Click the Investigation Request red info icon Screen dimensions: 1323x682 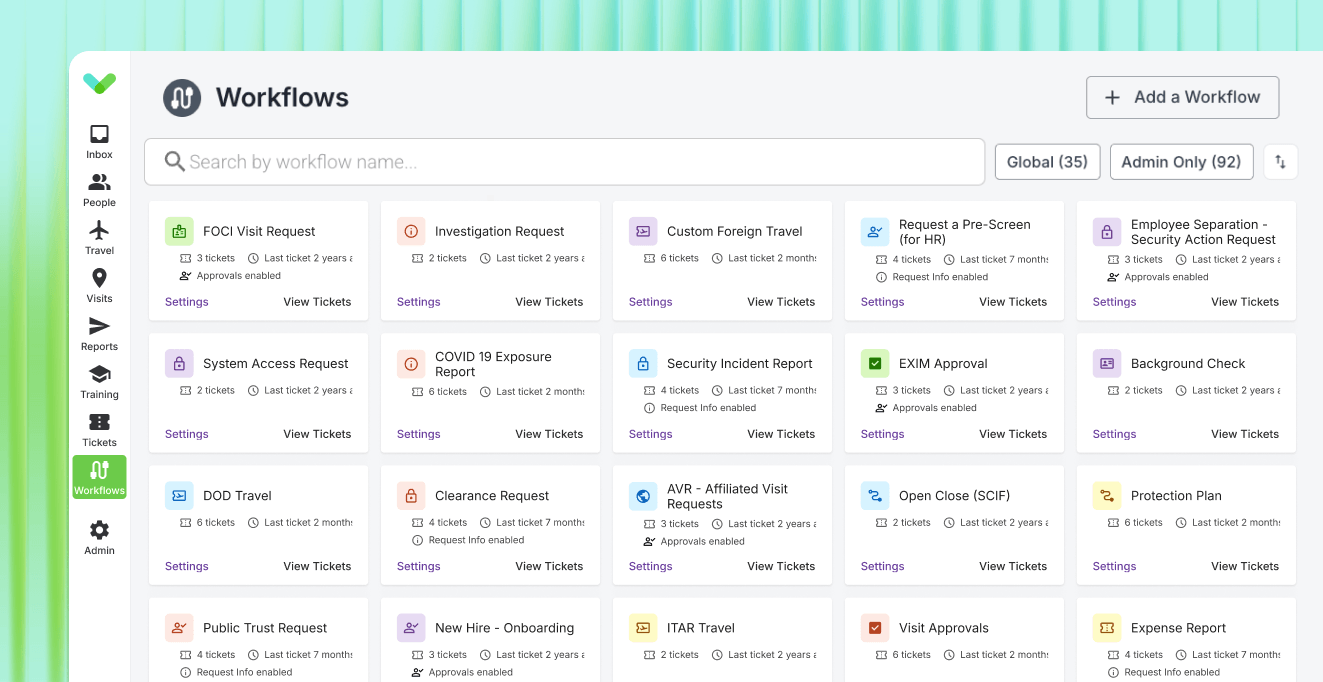point(411,231)
